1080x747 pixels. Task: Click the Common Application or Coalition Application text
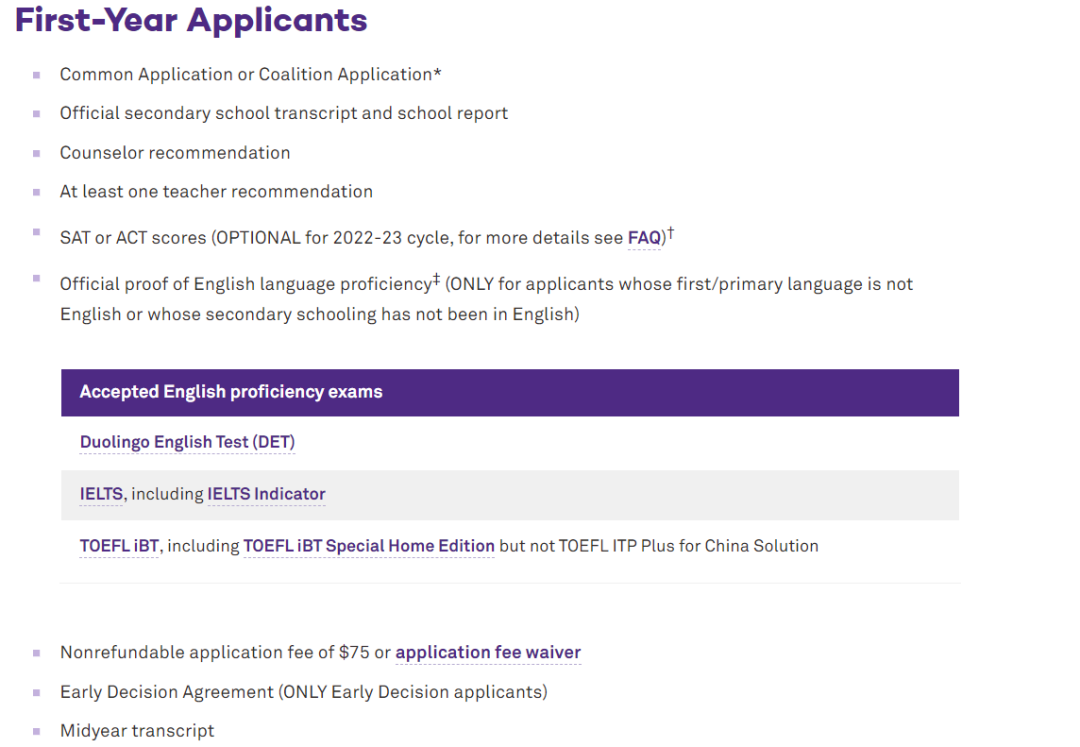[x=250, y=74]
